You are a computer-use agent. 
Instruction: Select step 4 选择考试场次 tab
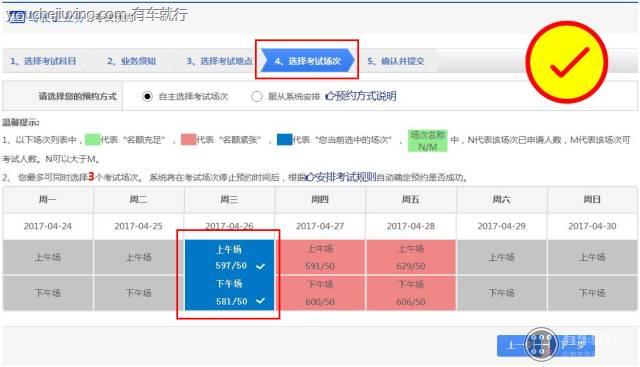(x=307, y=61)
